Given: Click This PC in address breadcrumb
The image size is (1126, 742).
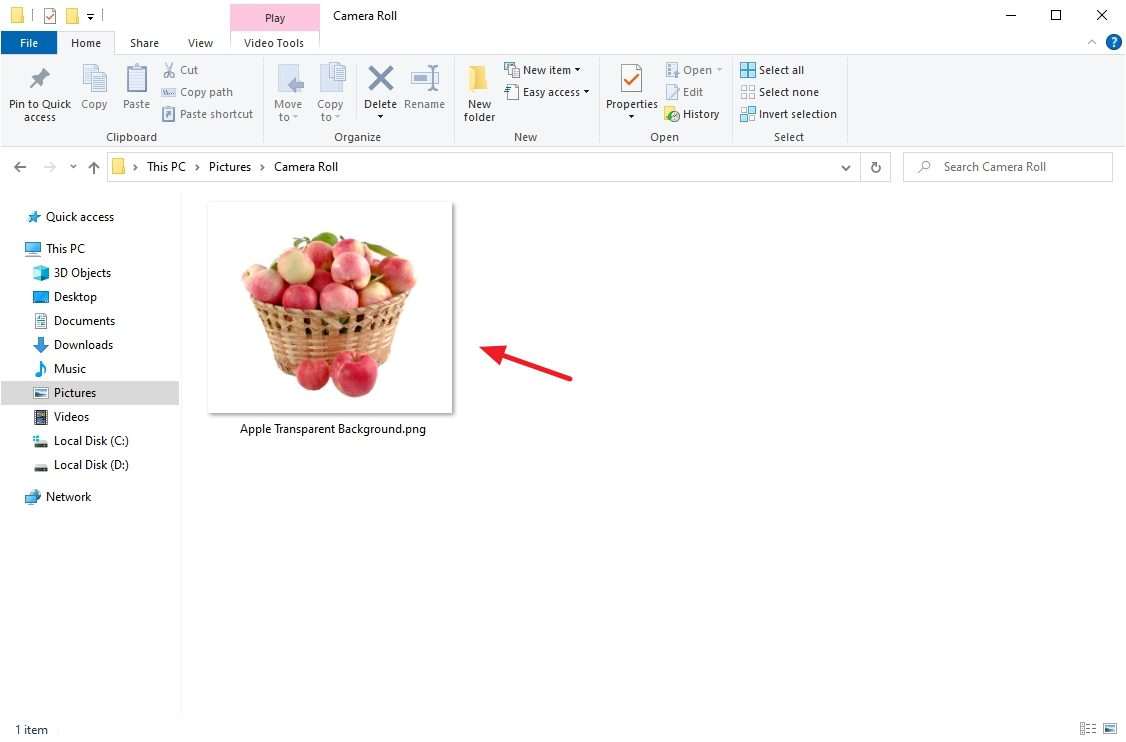Looking at the screenshot, I should [x=166, y=167].
